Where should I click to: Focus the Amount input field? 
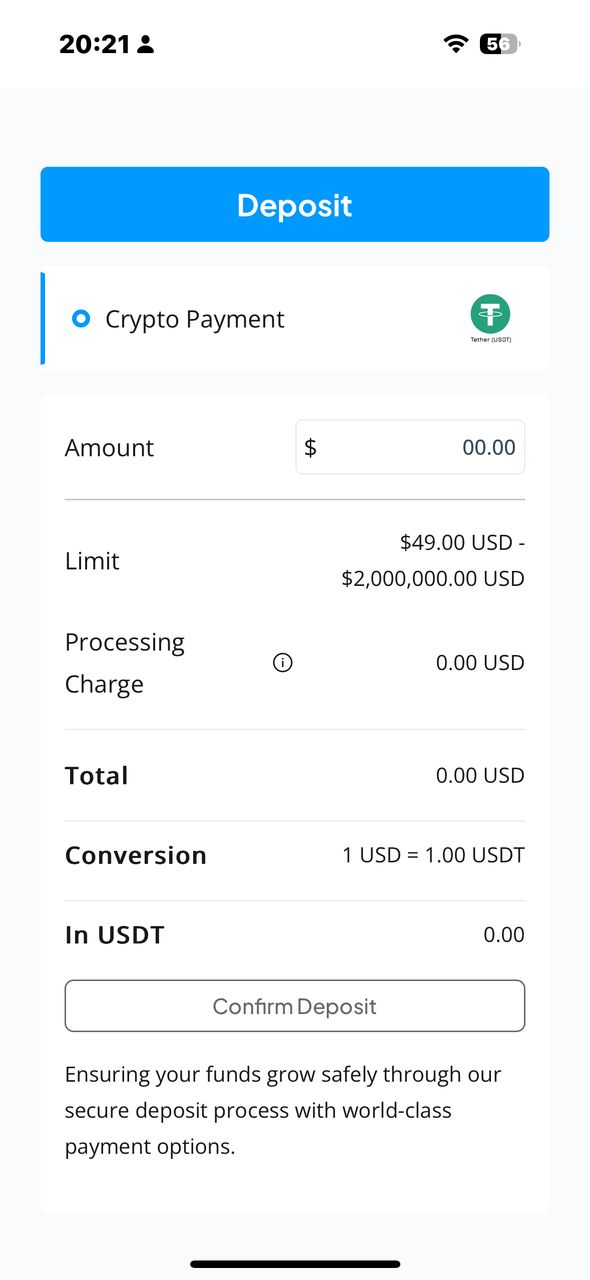click(x=410, y=447)
